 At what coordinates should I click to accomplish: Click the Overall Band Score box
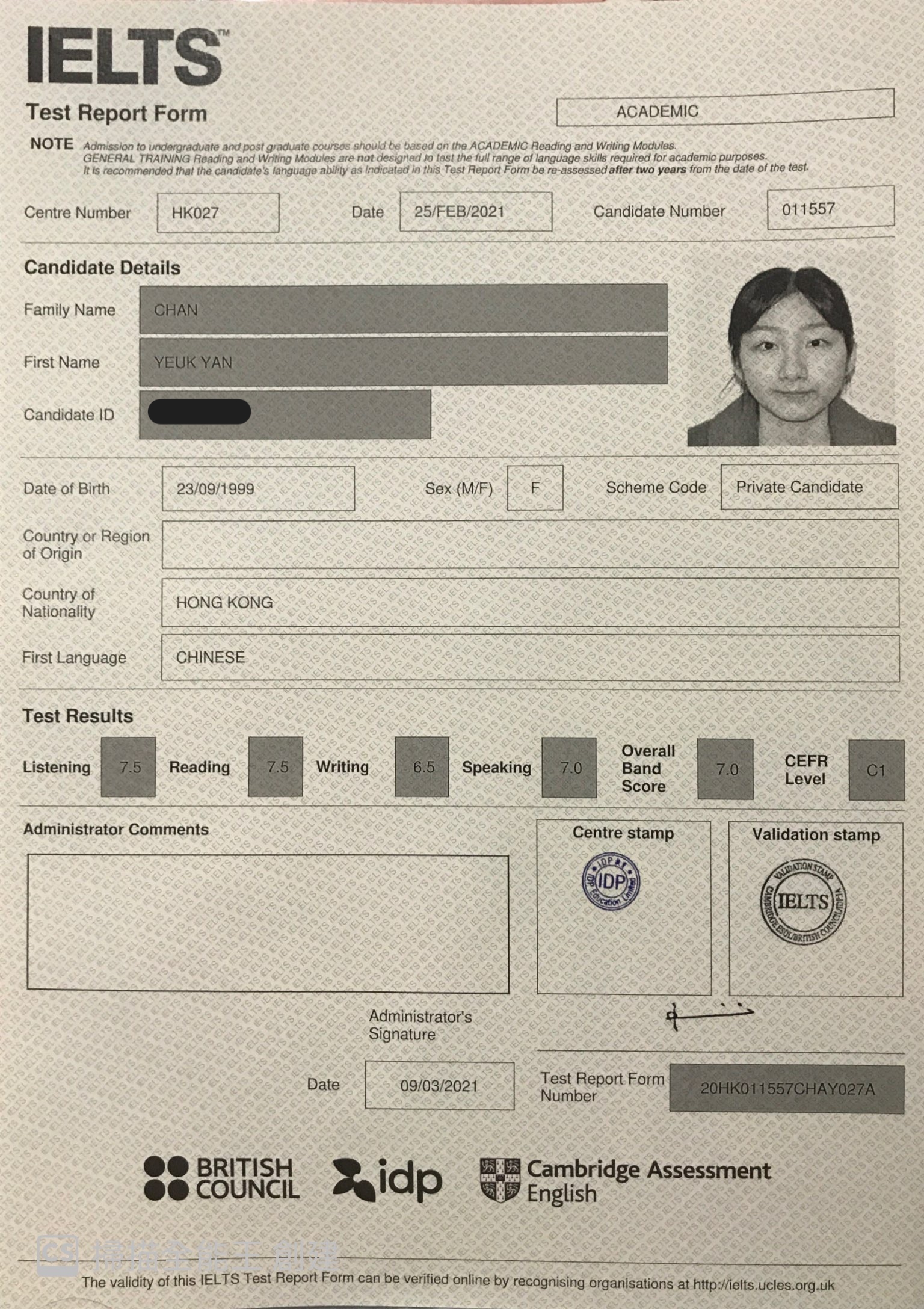pyautogui.click(x=725, y=769)
